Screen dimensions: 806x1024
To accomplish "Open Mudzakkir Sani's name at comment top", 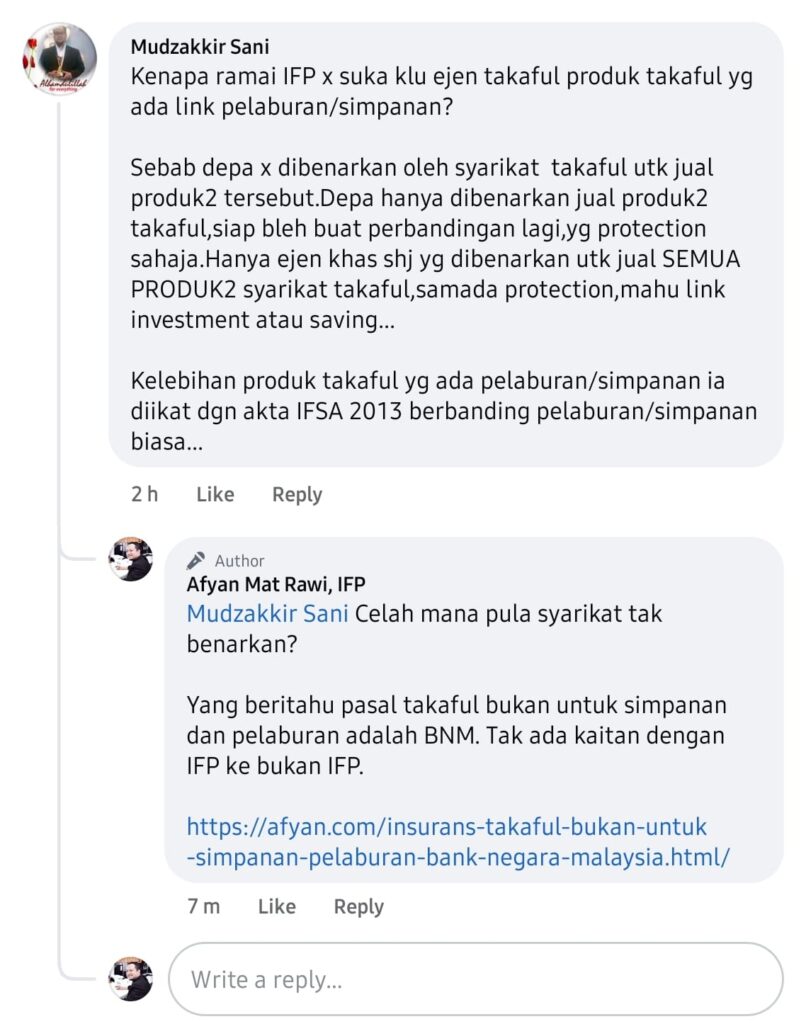I will pos(200,47).
